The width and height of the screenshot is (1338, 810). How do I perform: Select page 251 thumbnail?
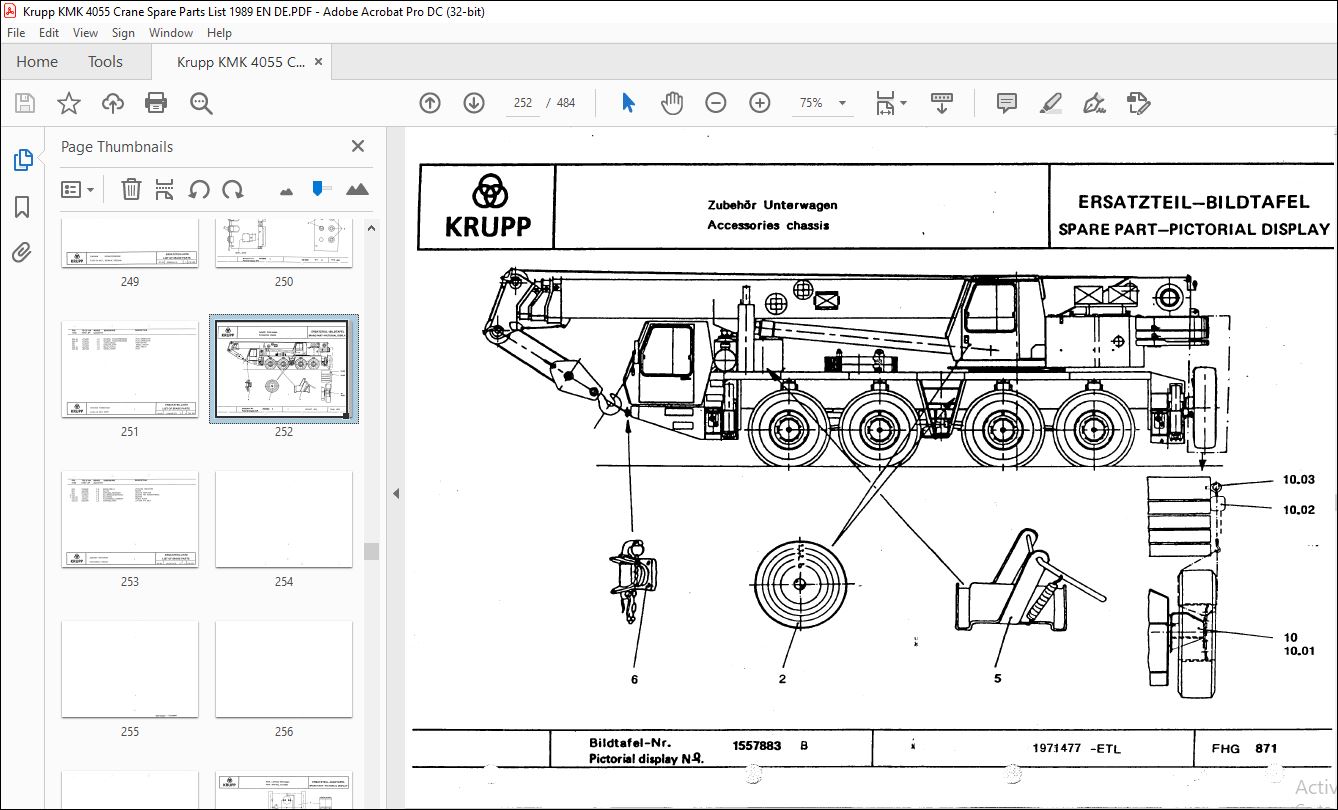pyautogui.click(x=130, y=369)
